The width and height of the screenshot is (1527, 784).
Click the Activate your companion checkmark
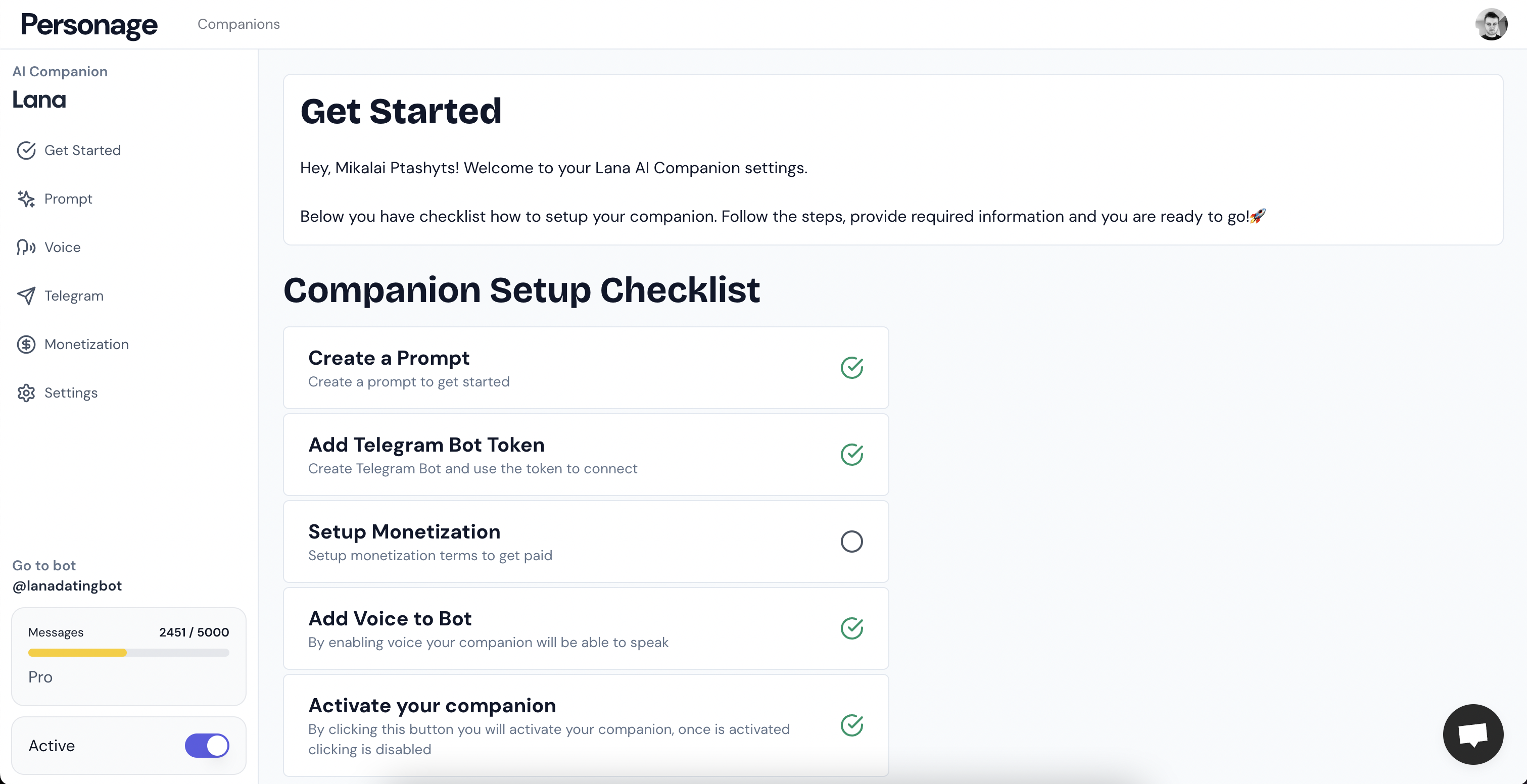coord(851,725)
